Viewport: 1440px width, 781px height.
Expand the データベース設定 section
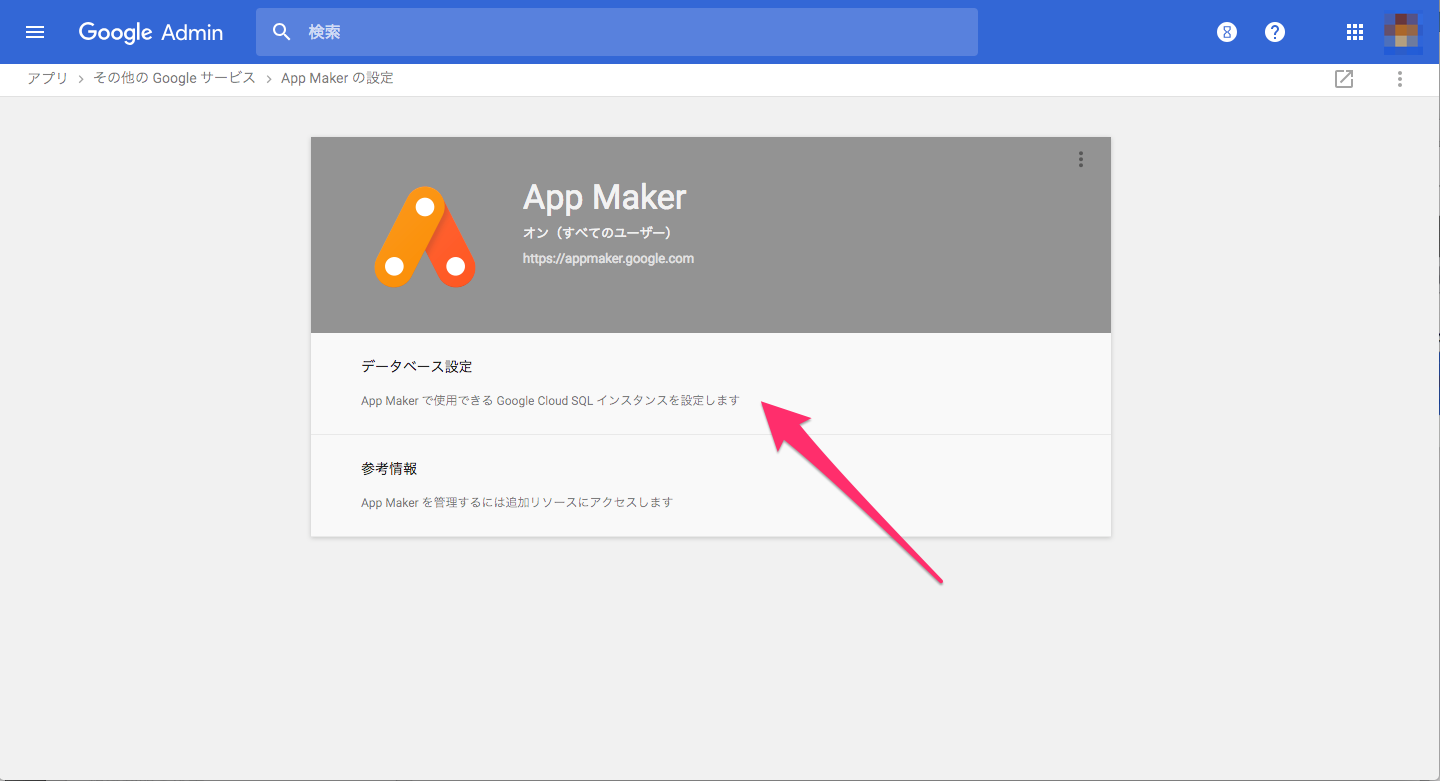(x=711, y=383)
